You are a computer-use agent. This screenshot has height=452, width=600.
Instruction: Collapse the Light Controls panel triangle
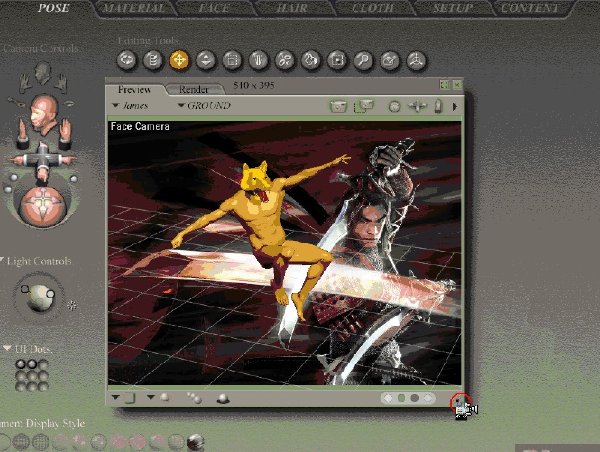(x=2, y=261)
